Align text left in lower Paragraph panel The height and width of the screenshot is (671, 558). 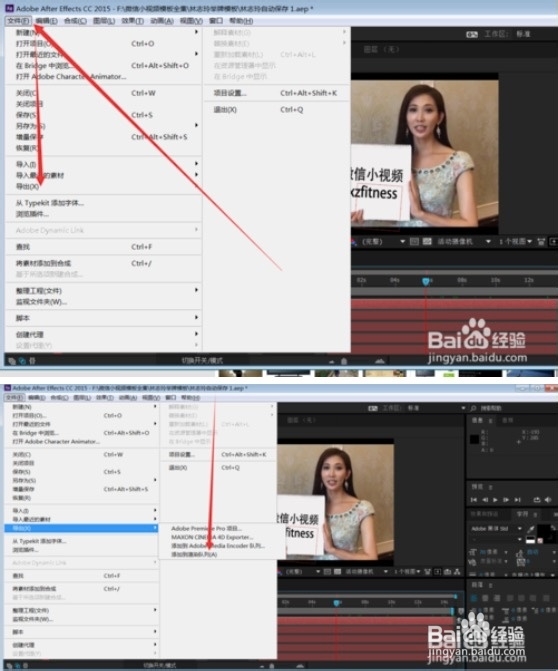click(474, 598)
